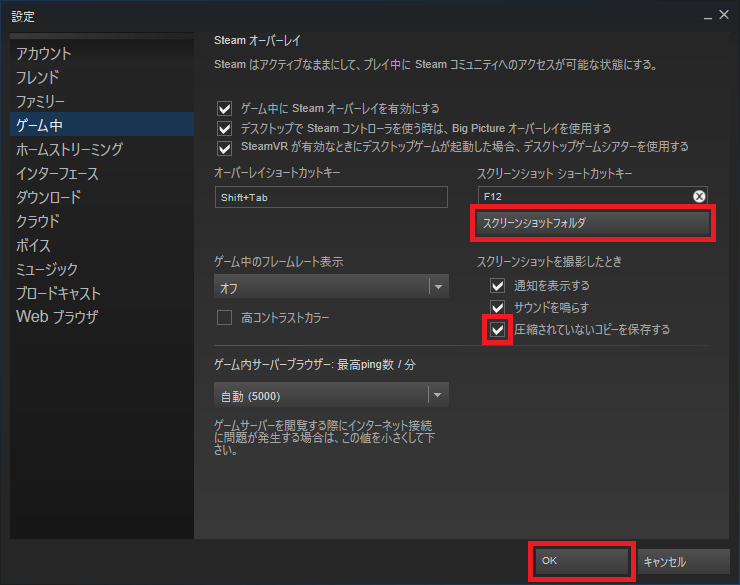The width and height of the screenshot is (740, 585).
Task: Open アカウント settings category
Action: pyautogui.click(x=102, y=53)
